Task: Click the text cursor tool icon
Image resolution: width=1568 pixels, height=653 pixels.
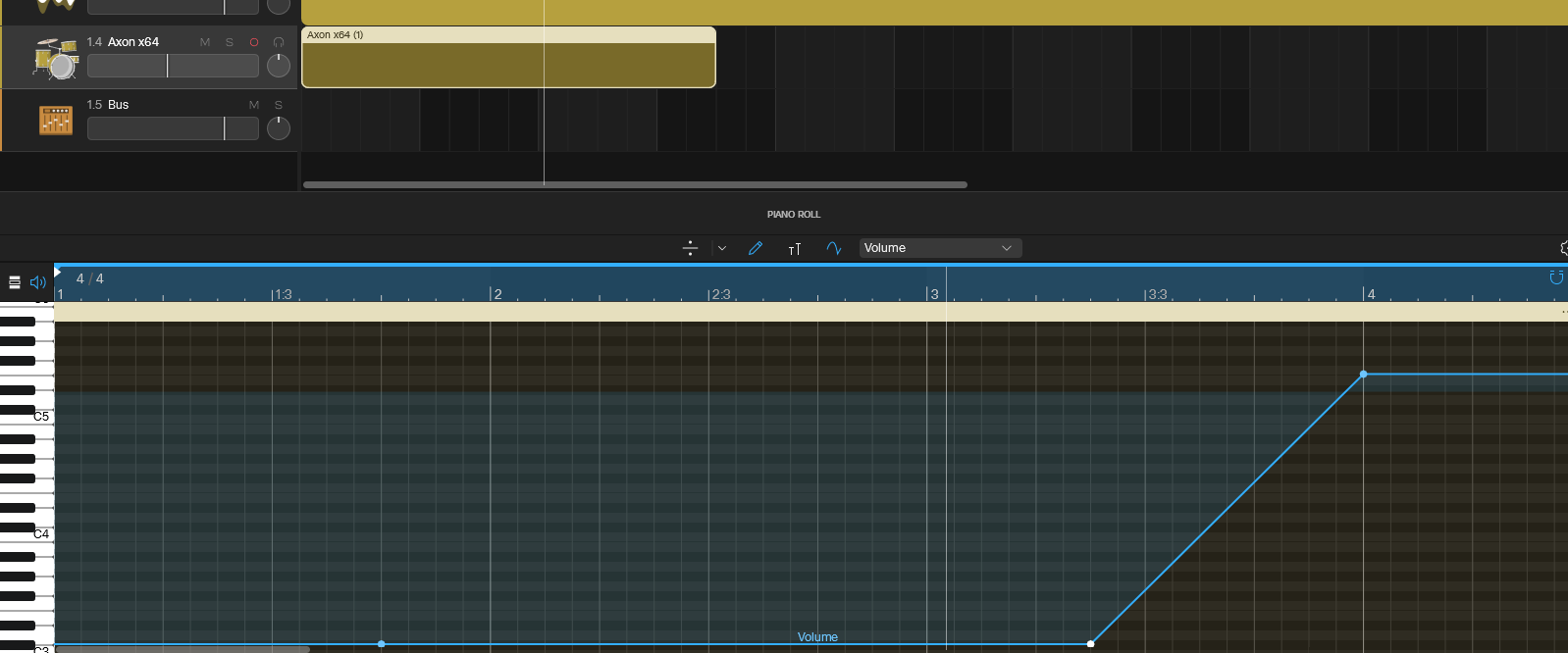Action: [x=795, y=249]
